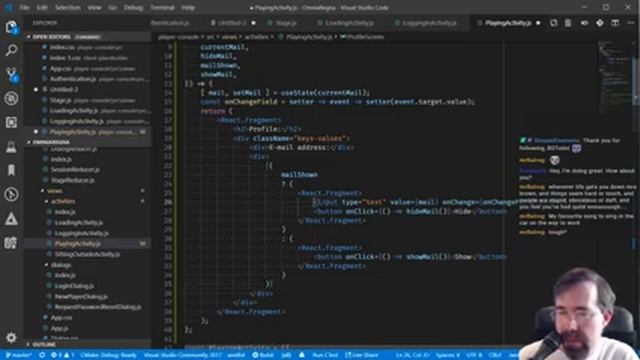640x360 pixels.
Task: Click the Run CTest button in status bar
Action: point(325,355)
